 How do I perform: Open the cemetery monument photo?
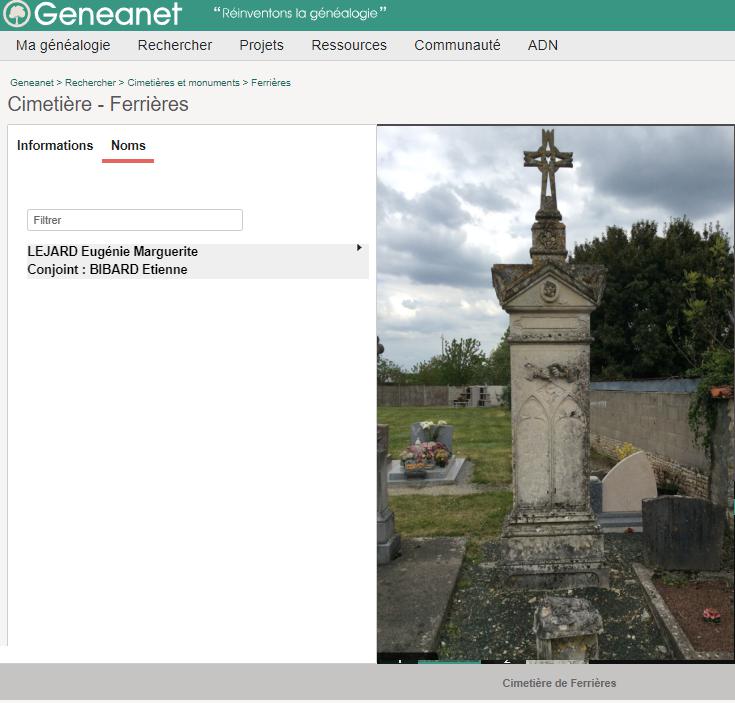coord(555,394)
